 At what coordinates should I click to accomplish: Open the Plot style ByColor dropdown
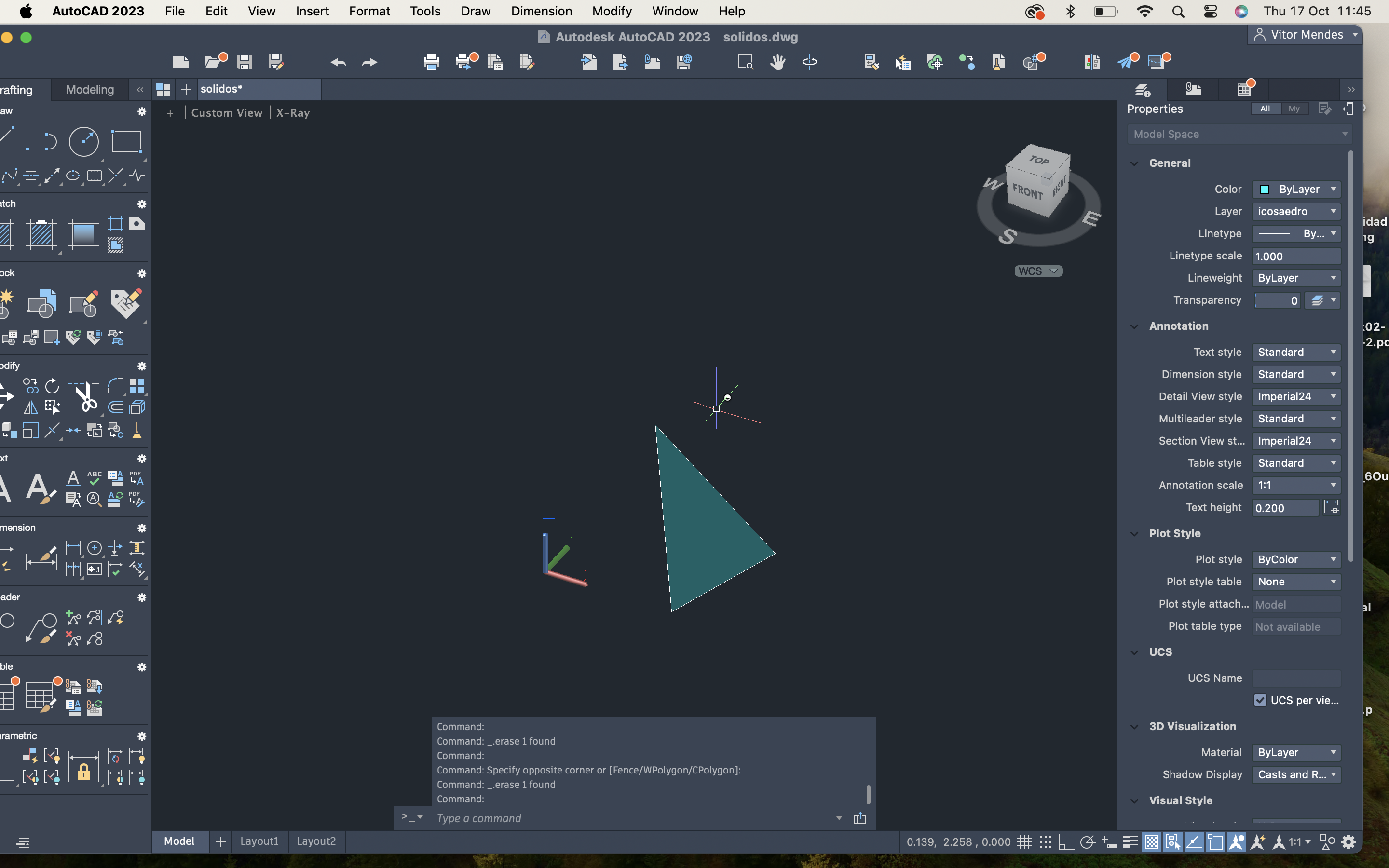pos(1296,559)
